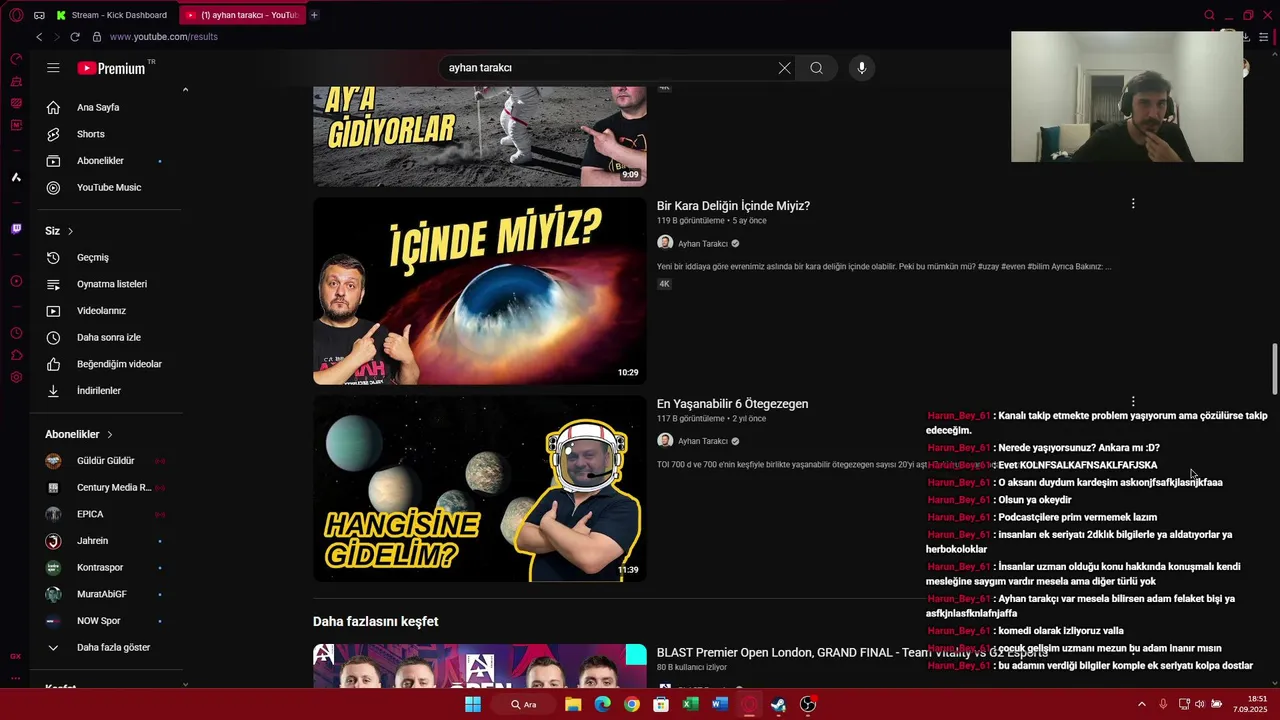Start voice search with the microphone

861,68
